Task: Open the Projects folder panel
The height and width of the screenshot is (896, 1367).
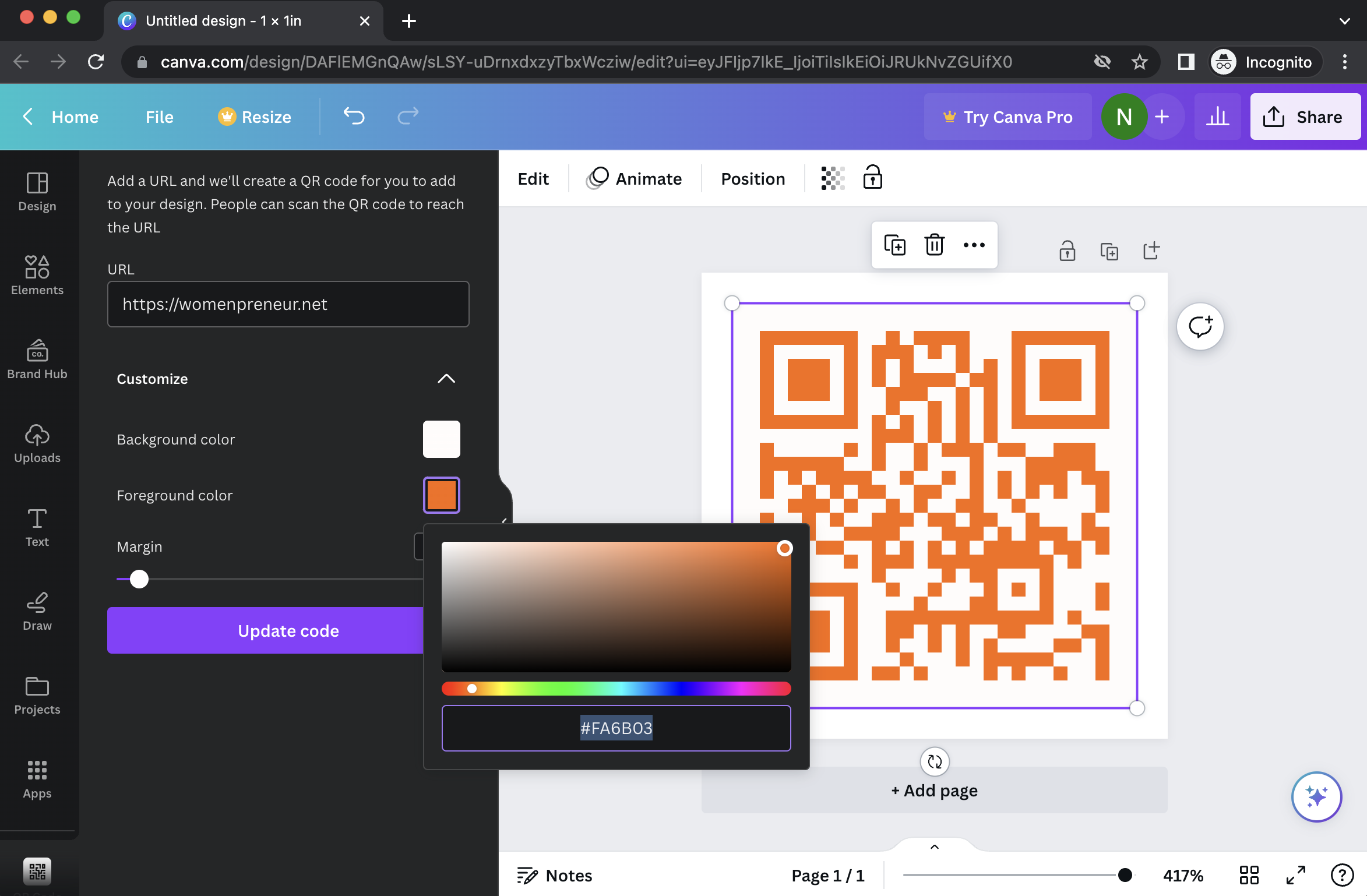Action: 37,696
